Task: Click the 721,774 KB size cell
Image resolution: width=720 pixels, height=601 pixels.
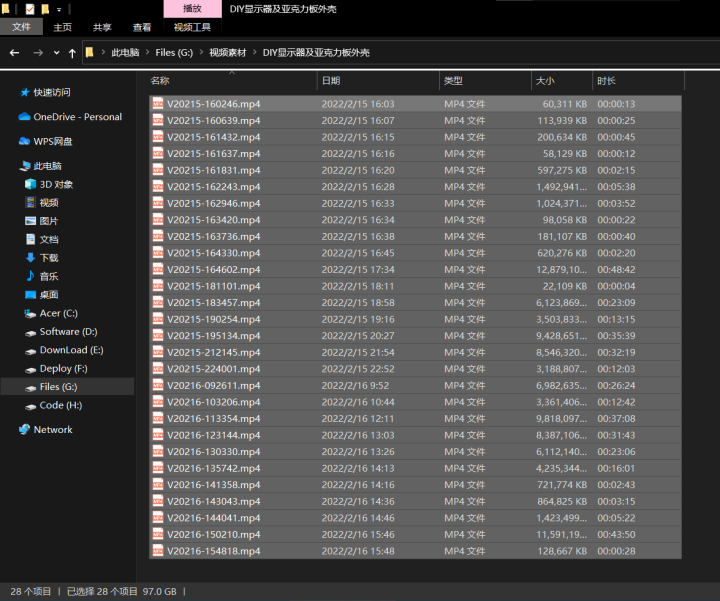Action: (562, 485)
